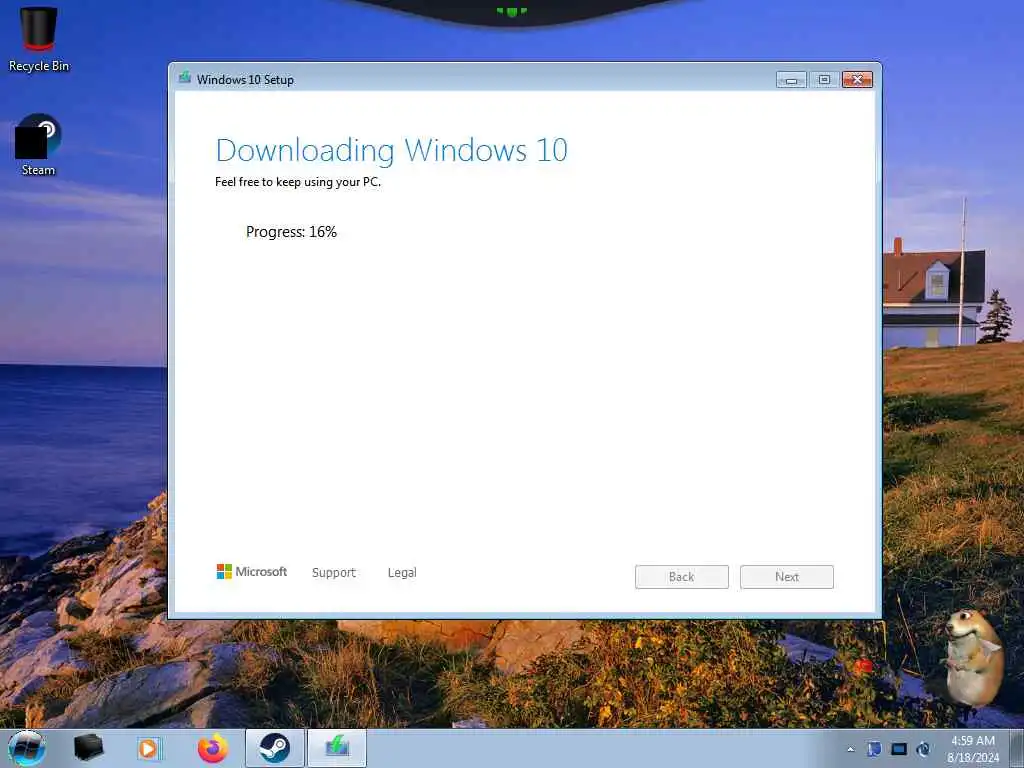Open the Steam desktop shortcut
Viewport: 1024px width, 768px height.
38,145
